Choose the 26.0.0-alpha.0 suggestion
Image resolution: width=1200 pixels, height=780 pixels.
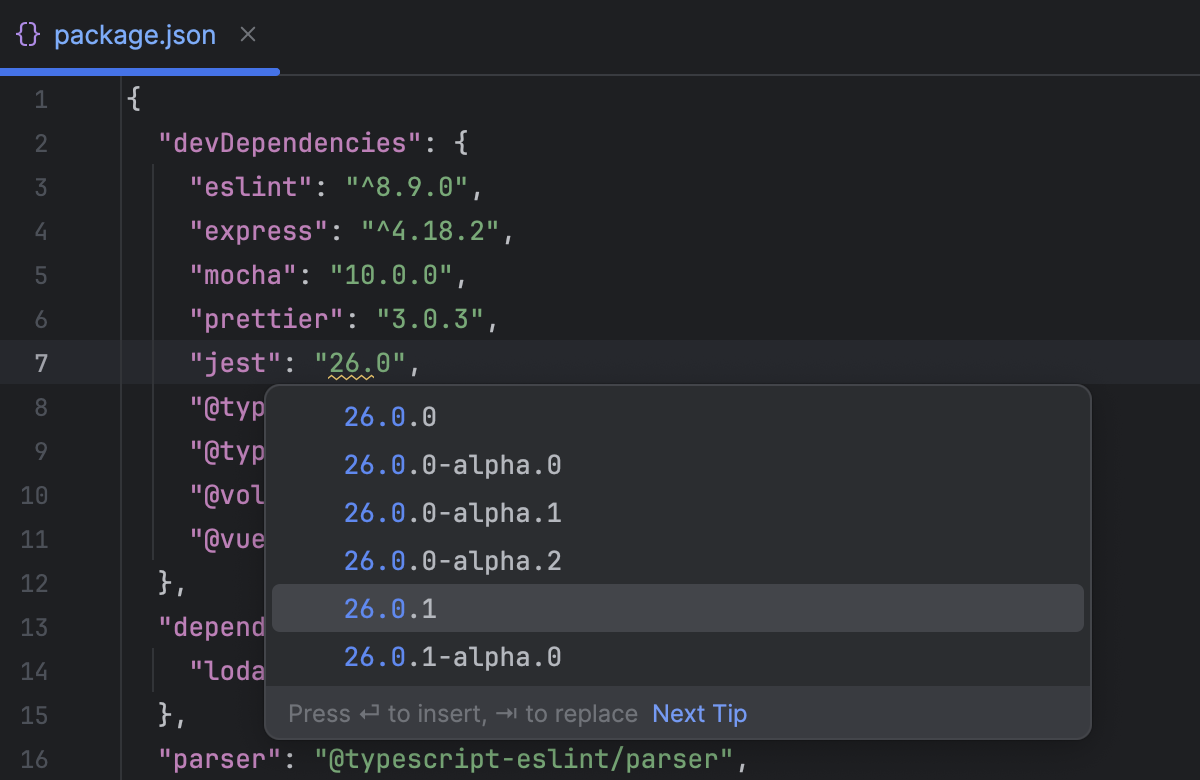coord(452,464)
